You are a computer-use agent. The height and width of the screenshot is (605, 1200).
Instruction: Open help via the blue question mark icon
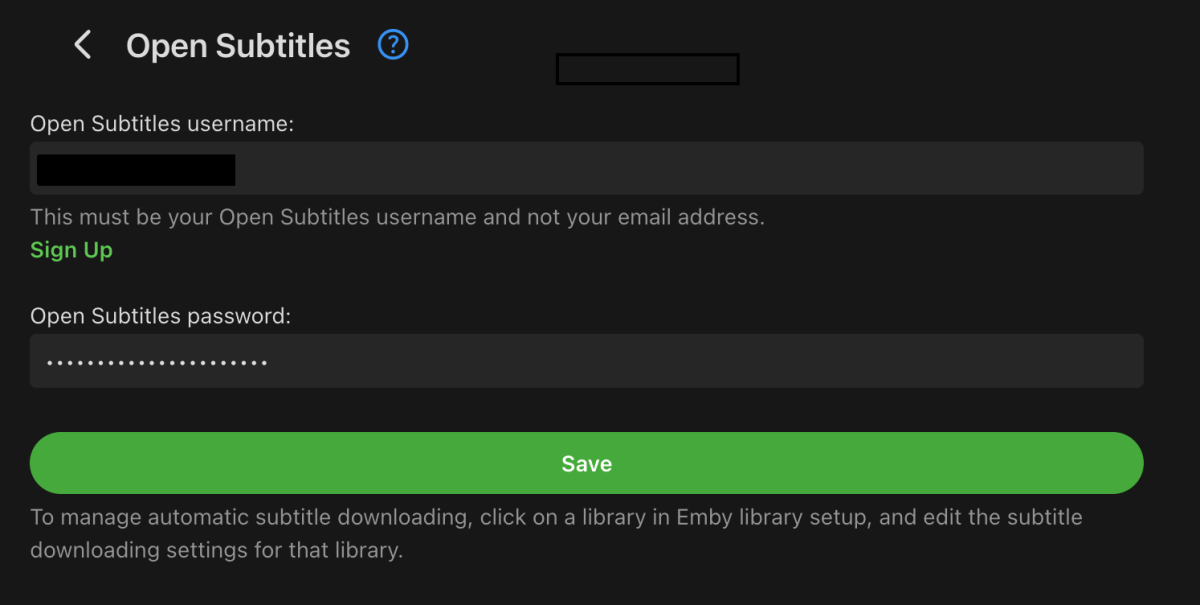[x=393, y=45]
